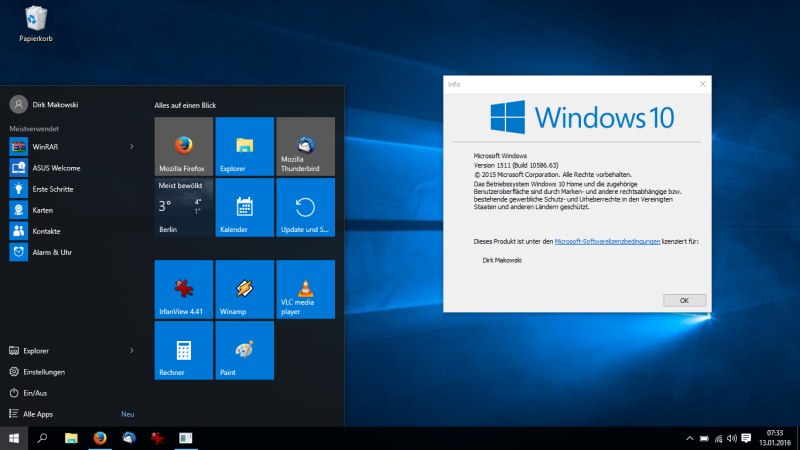The width and height of the screenshot is (800, 450).
Task: Click the Neu label beside Alle Apps
Action: click(128, 414)
